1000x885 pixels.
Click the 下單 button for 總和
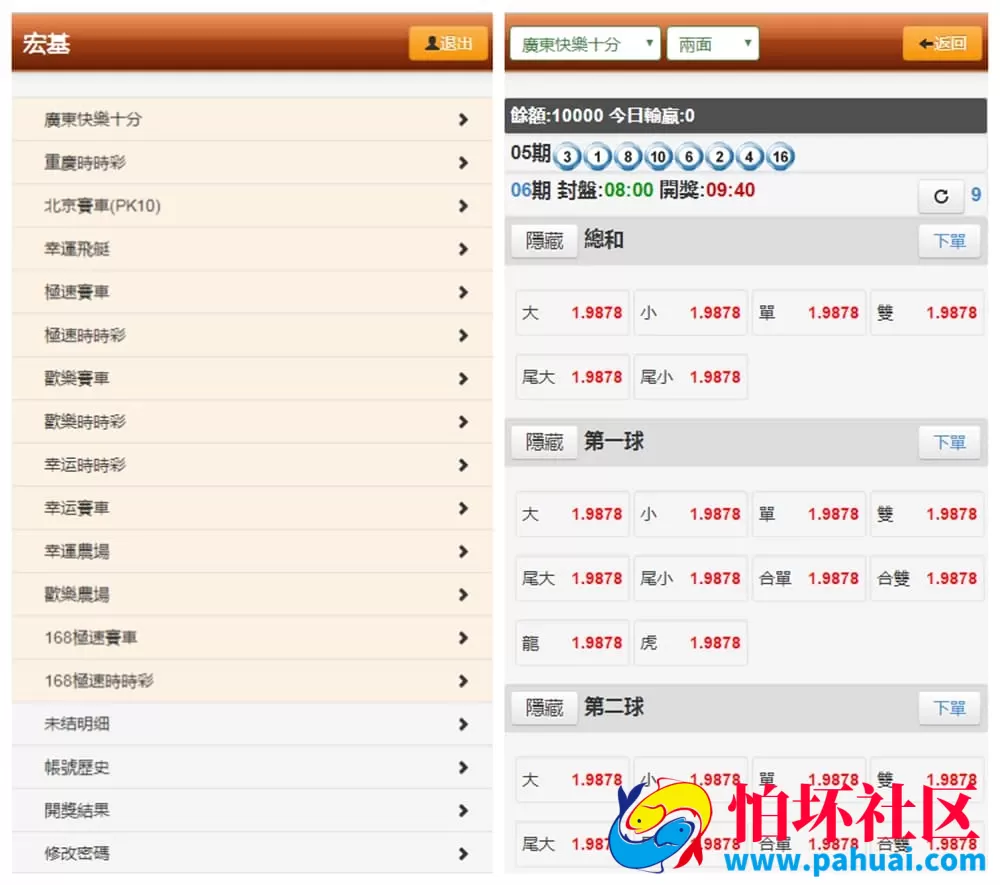[948, 240]
